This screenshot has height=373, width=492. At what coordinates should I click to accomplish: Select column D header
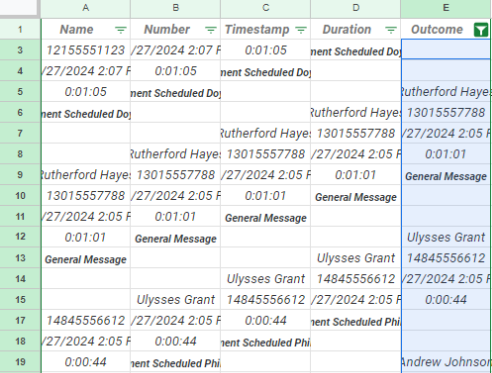click(x=356, y=8)
